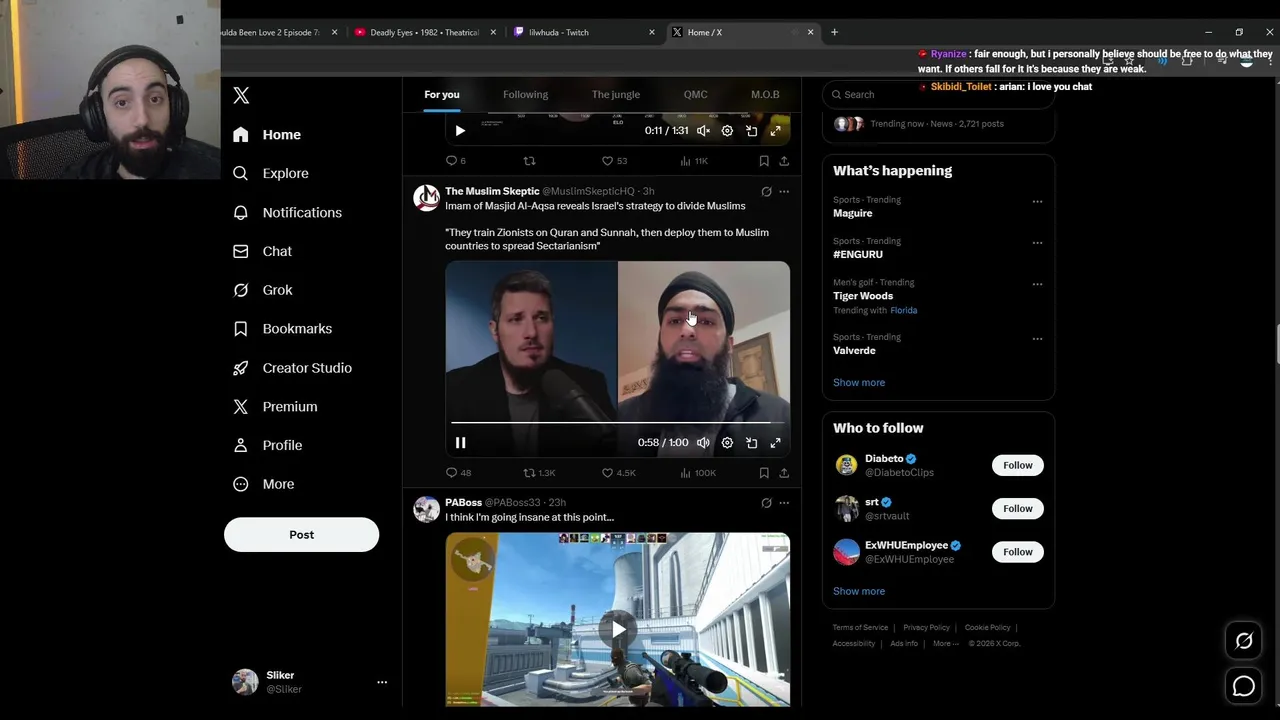
Task: Open The Muslim Skeptic profile avatar
Action: coord(427,197)
